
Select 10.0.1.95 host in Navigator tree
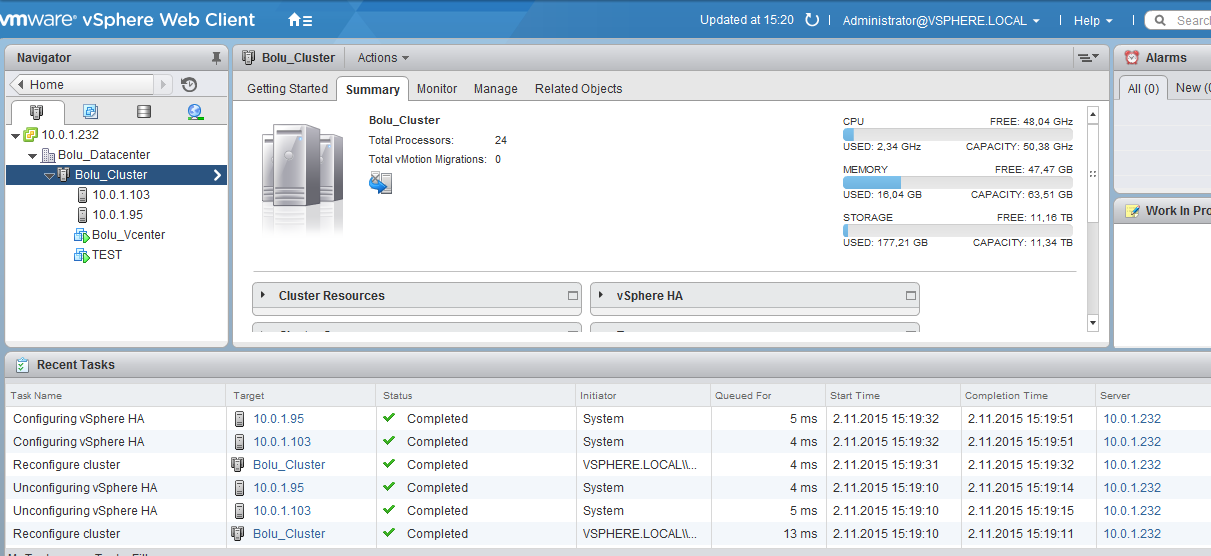tap(118, 215)
